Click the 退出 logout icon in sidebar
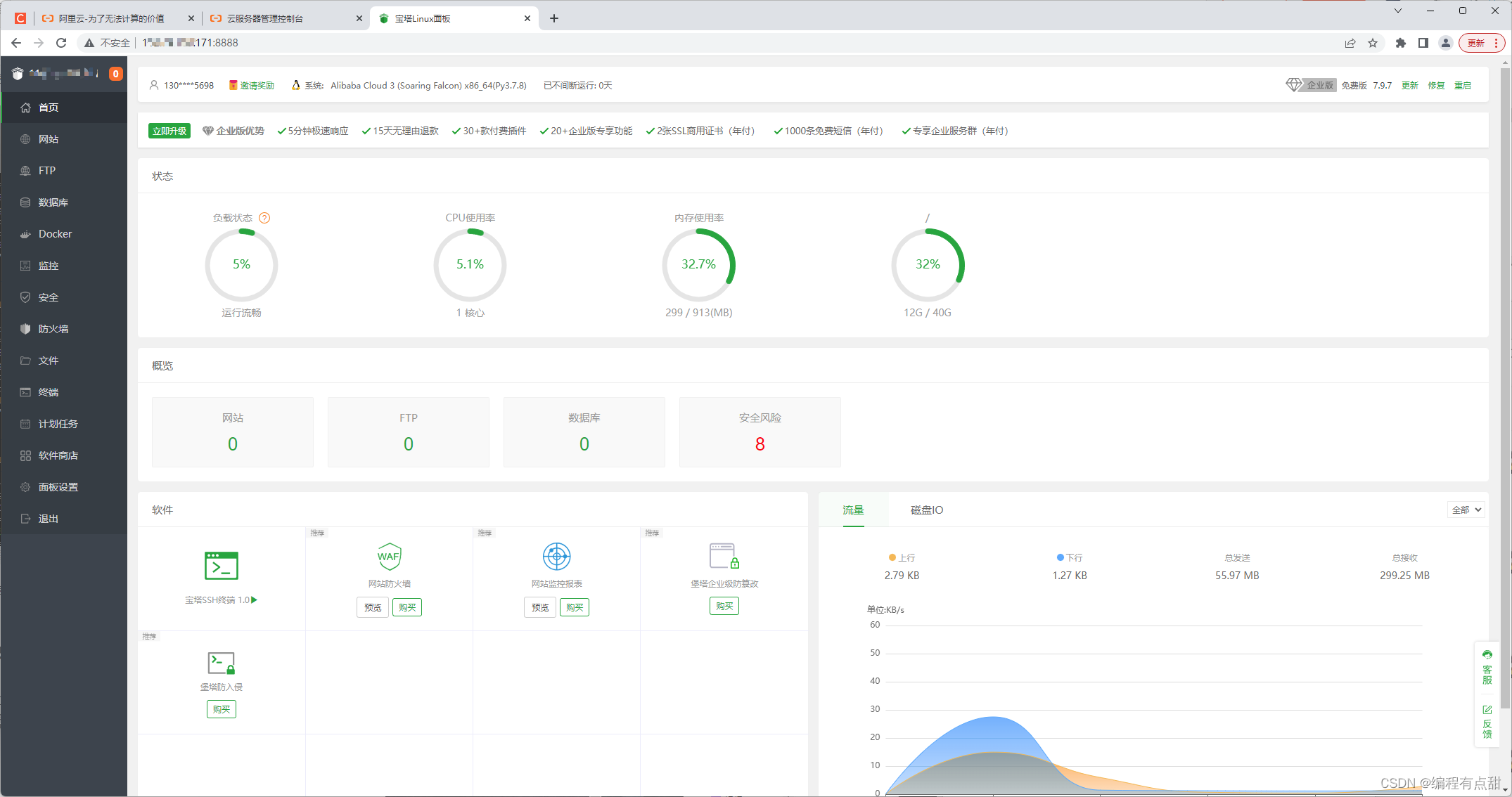 click(x=25, y=519)
